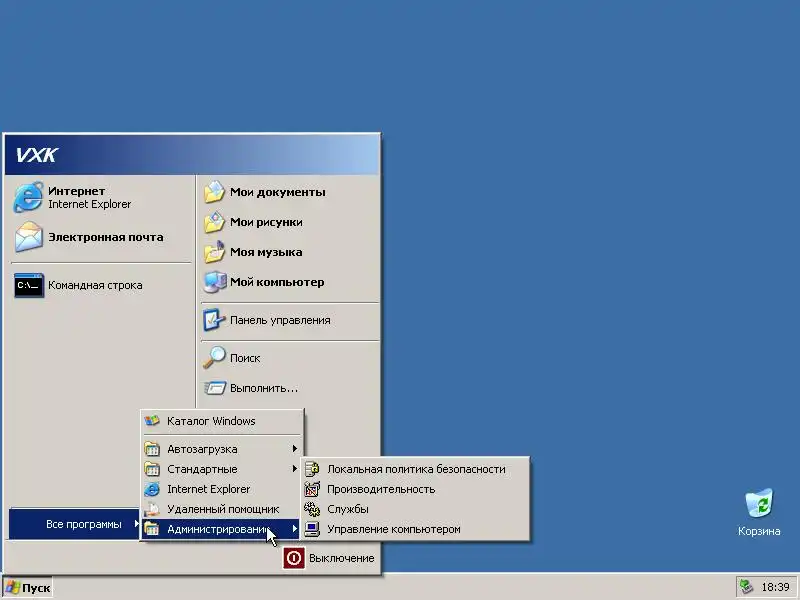The image size is (800, 600).
Task: Choose Службы in Администрирование submenu
Action: 416,509
